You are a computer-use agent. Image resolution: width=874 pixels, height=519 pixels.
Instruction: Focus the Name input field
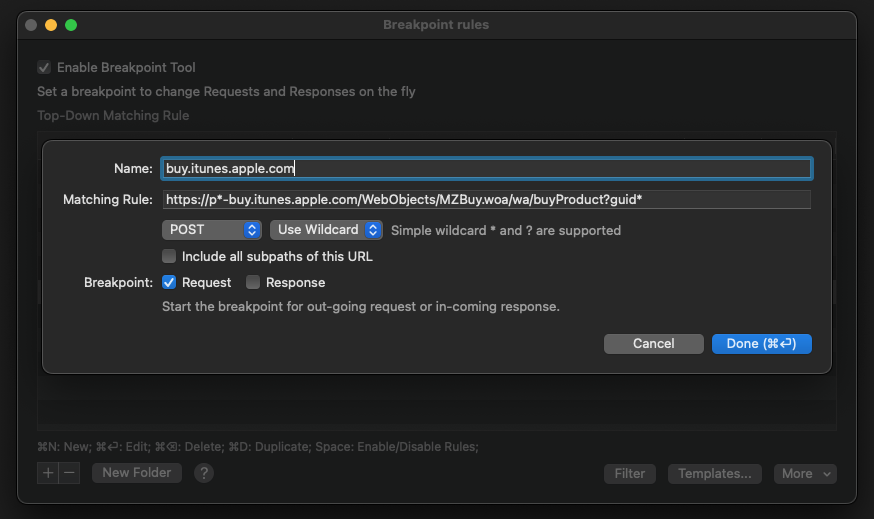(x=487, y=168)
